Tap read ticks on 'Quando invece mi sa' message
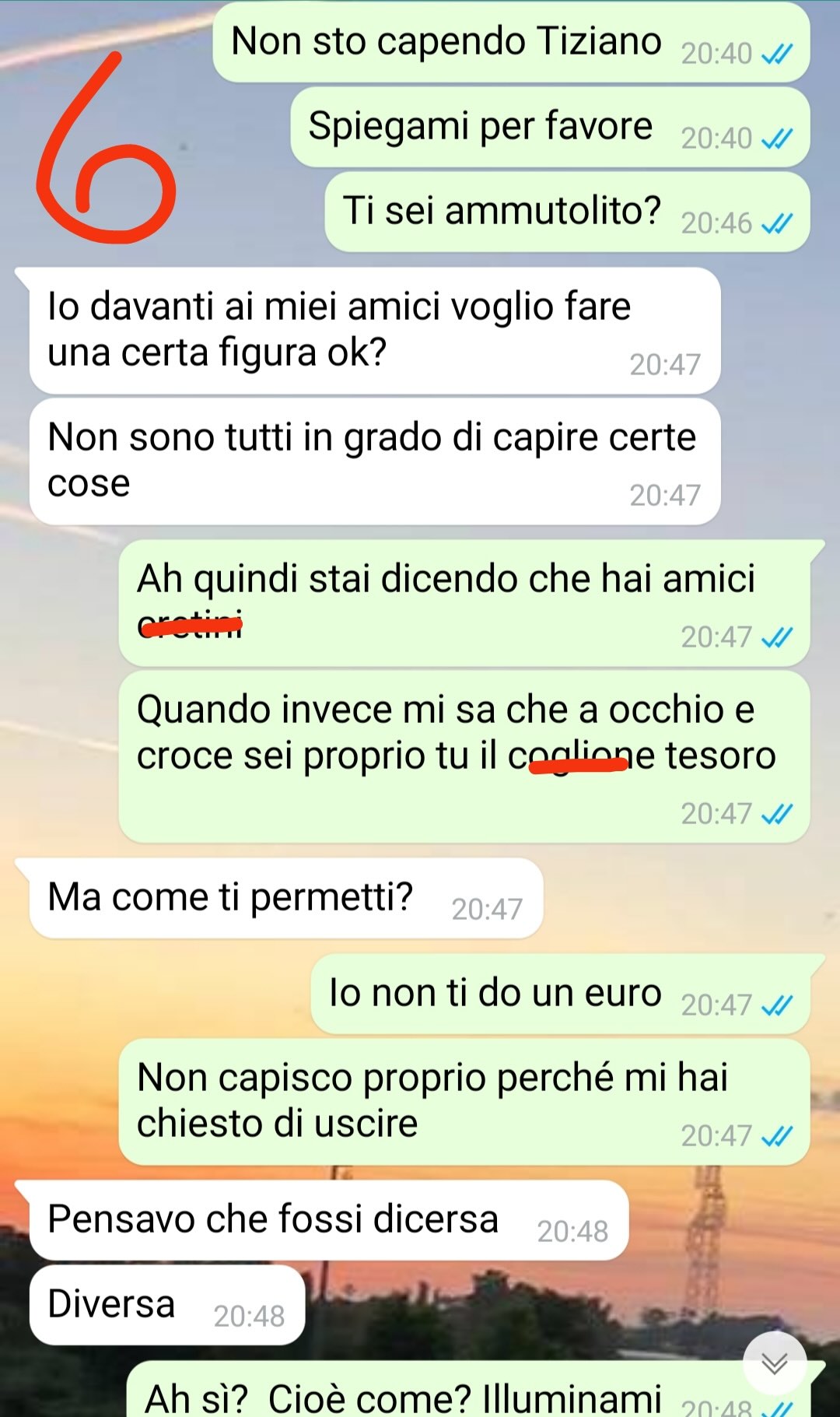Image resolution: width=840 pixels, height=1417 pixels. 776,814
